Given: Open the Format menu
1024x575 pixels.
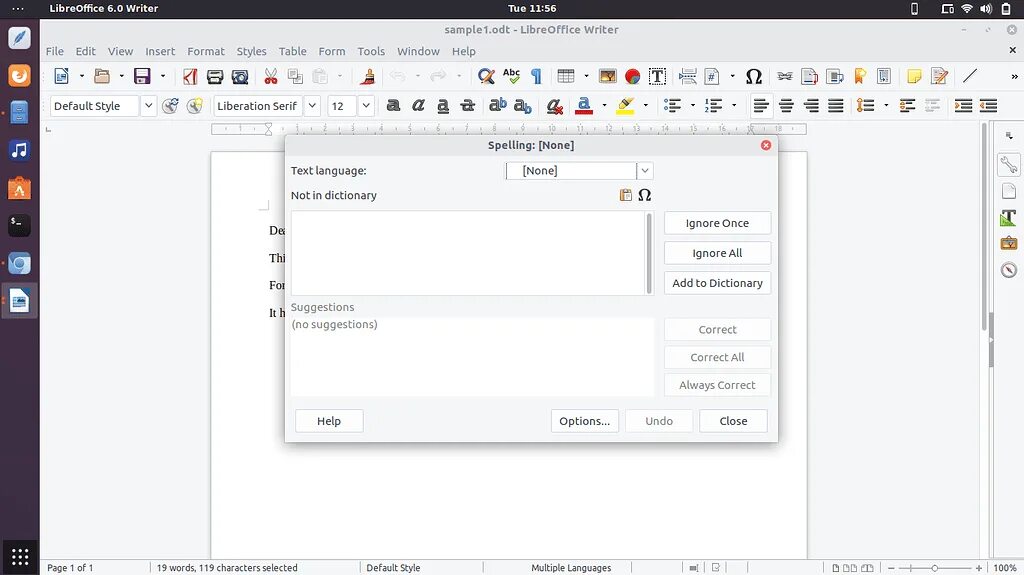Looking at the screenshot, I should [x=206, y=51].
